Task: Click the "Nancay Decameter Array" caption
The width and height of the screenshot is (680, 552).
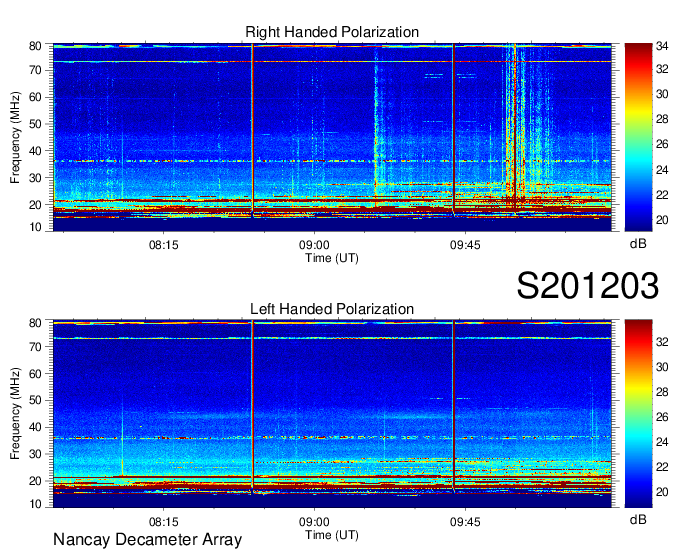Action: [x=147, y=540]
